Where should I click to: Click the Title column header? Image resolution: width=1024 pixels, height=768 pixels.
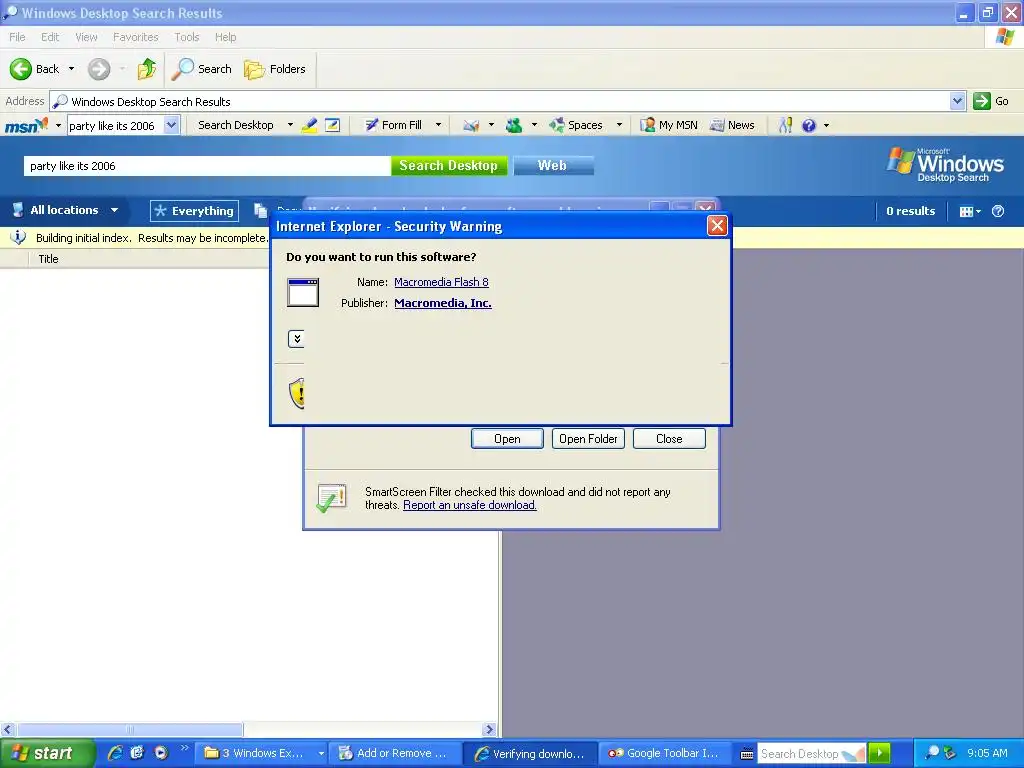[48, 259]
